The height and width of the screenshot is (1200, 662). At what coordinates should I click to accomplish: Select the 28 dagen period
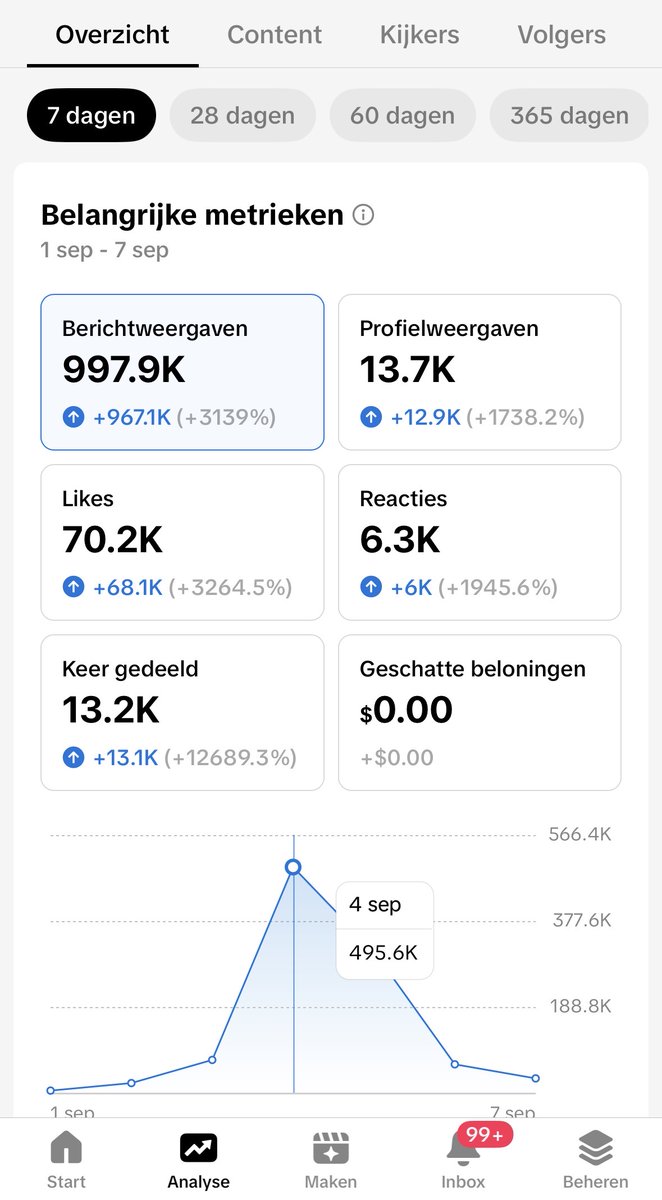[x=242, y=115]
